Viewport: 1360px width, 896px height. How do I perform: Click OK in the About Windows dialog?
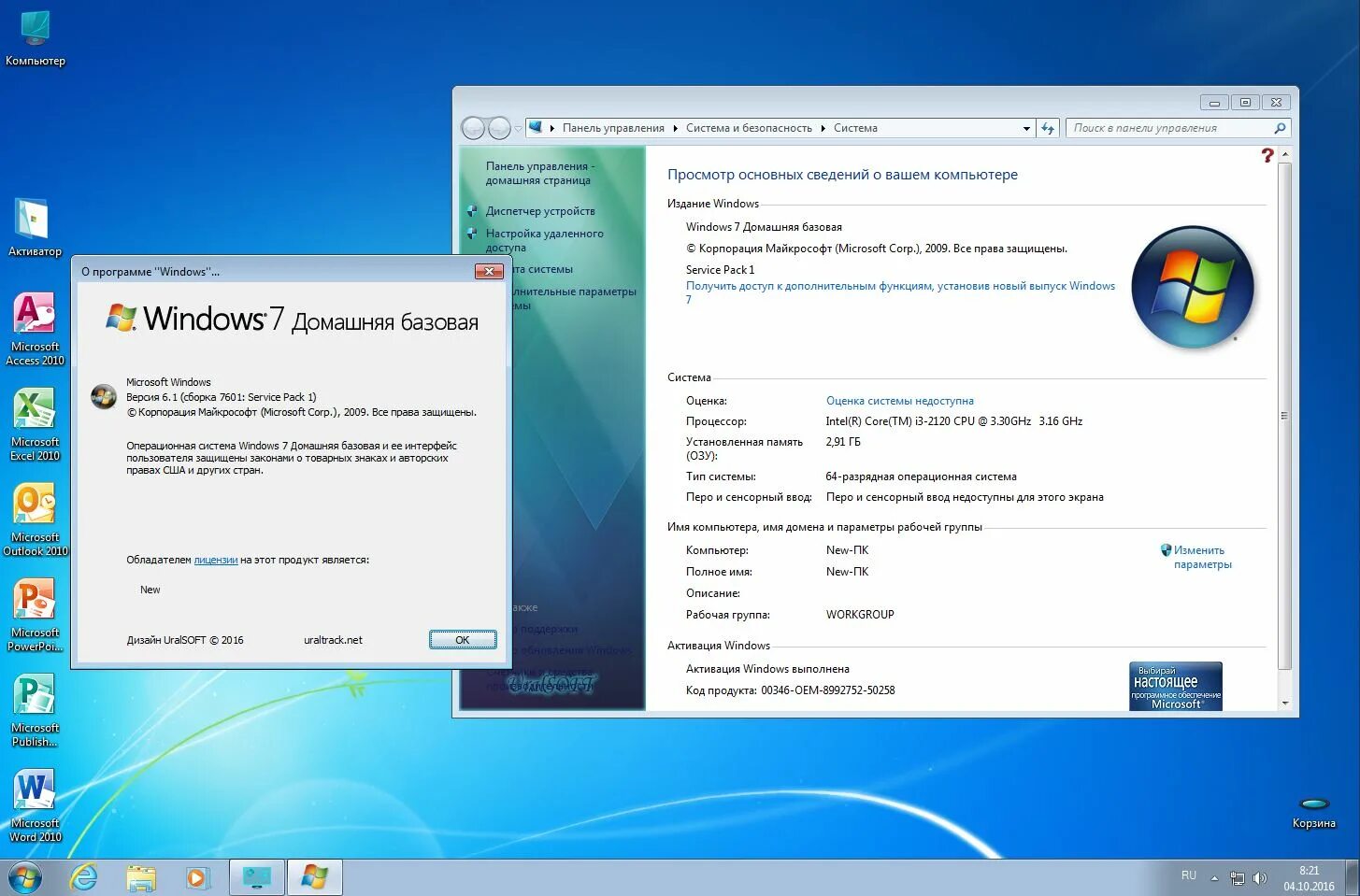(x=463, y=640)
